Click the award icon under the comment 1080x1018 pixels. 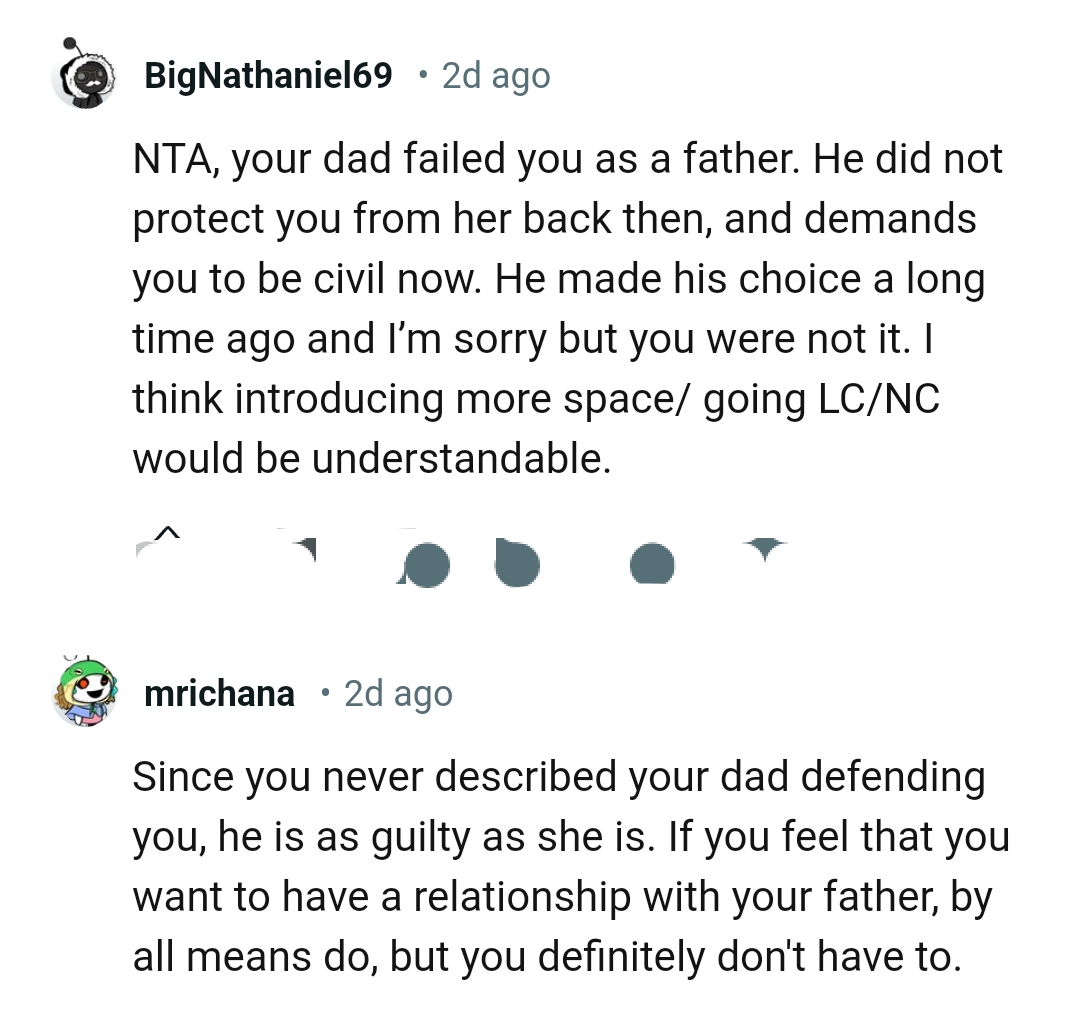[517, 562]
